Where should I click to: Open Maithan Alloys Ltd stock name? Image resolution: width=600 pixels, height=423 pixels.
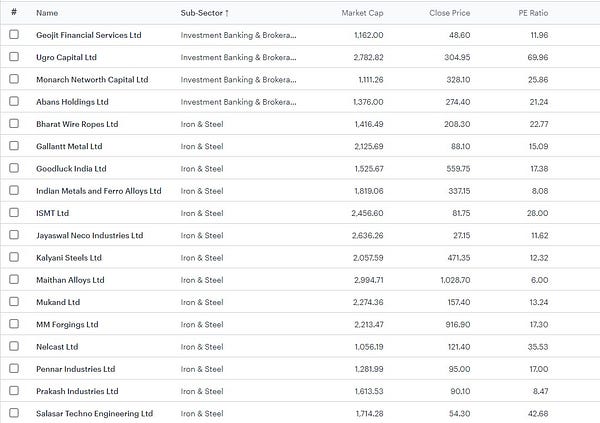[x=70, y=280]
